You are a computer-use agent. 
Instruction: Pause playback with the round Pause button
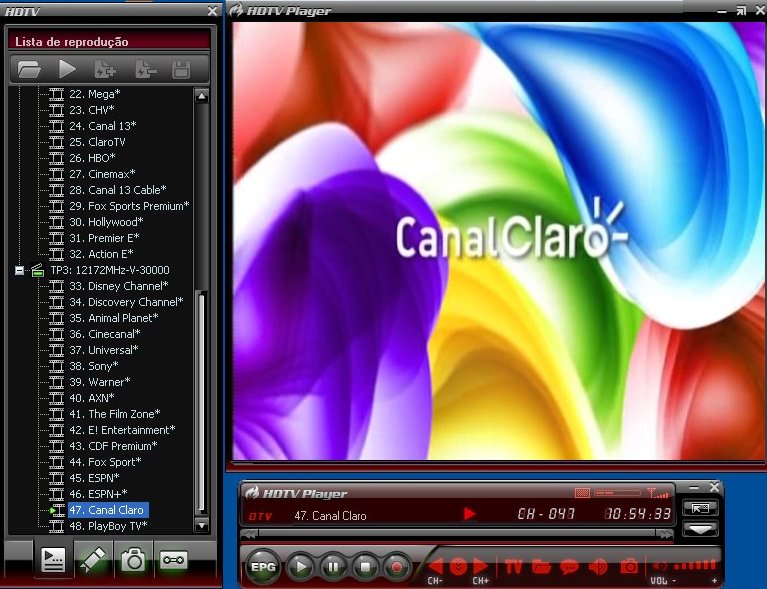tap(333, 567)
